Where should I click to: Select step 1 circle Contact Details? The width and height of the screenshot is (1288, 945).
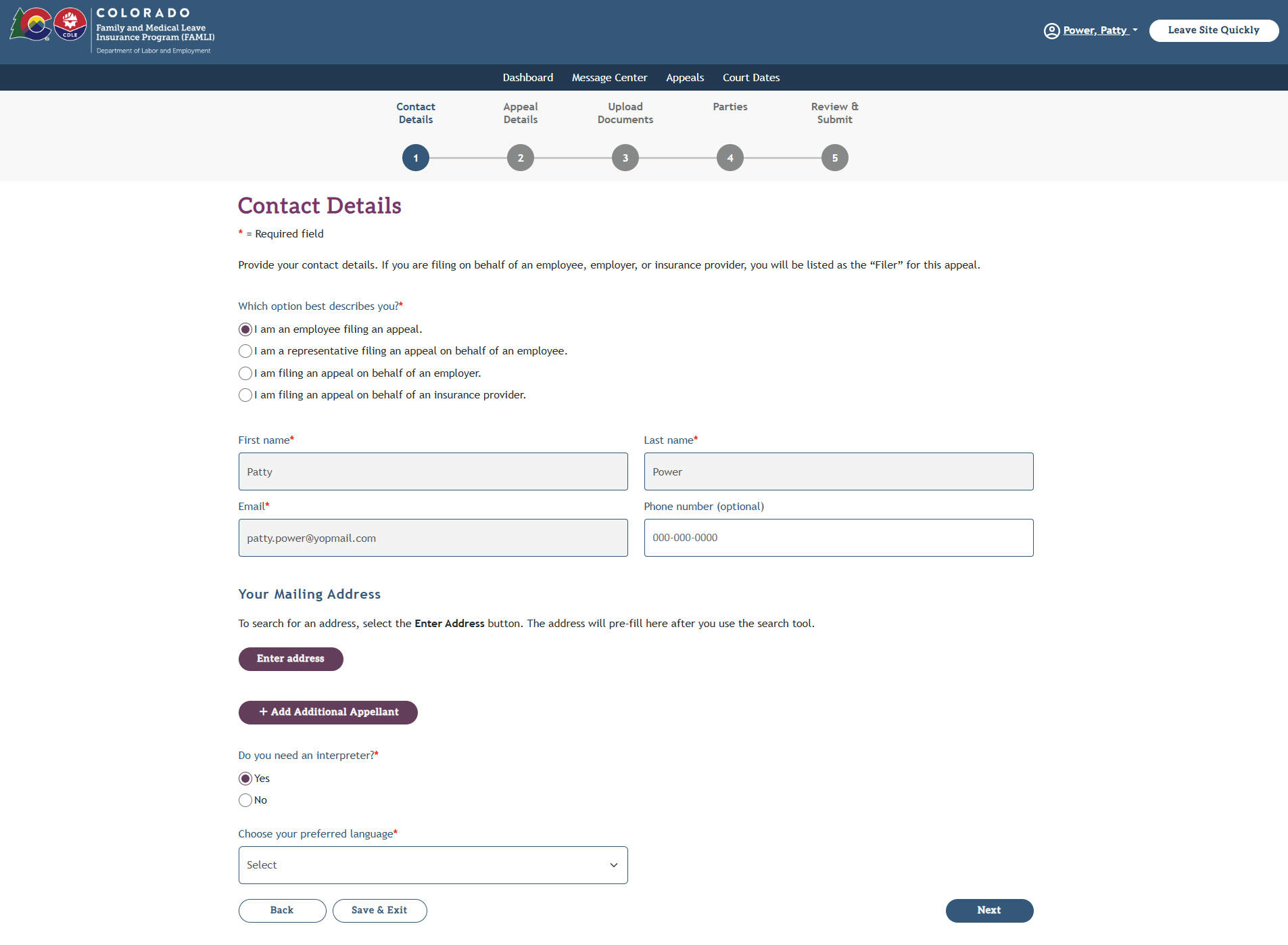[x=416, y=158]
